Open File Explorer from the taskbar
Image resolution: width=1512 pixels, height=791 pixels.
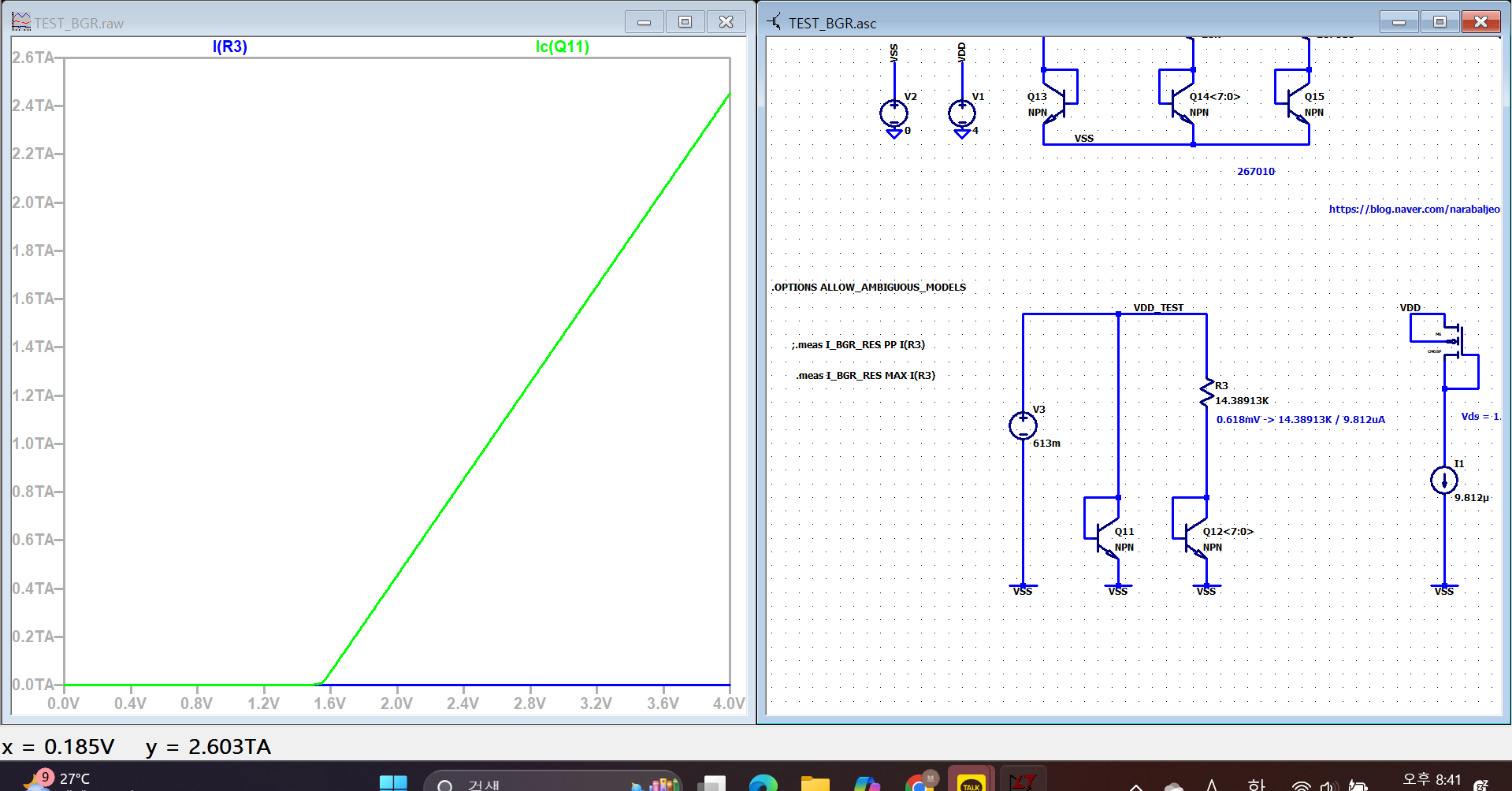815,782
